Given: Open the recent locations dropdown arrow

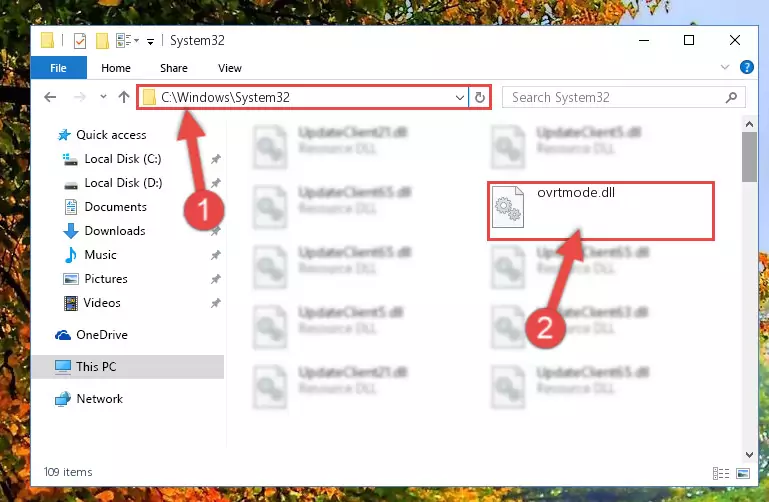Looking at the screenshot, I should tap(103, 97).
